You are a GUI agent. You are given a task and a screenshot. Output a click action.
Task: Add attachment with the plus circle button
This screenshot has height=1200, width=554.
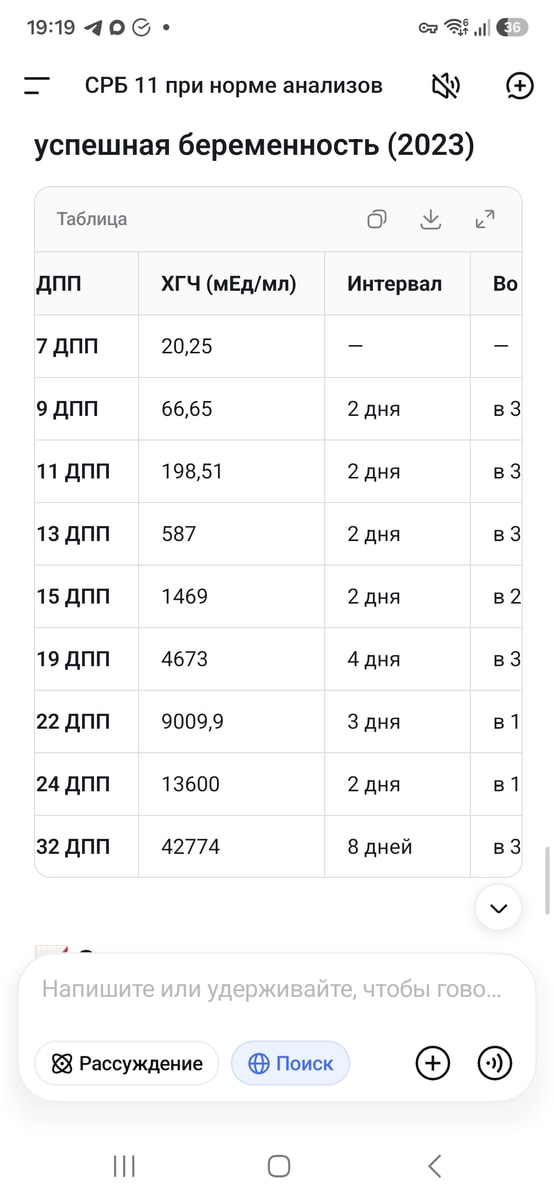click(432, 1063)
